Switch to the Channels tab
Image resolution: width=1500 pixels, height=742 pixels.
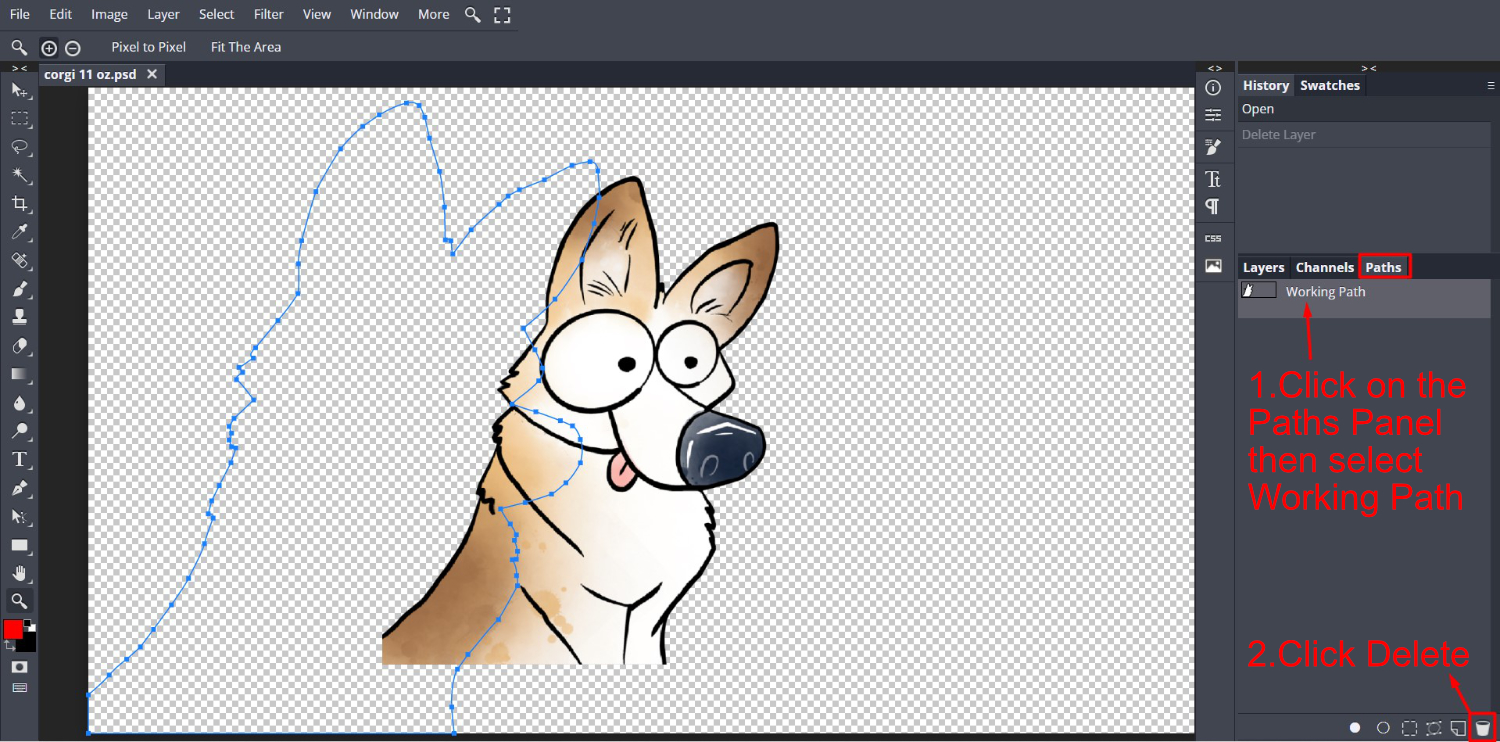(x=1325, y=268)
